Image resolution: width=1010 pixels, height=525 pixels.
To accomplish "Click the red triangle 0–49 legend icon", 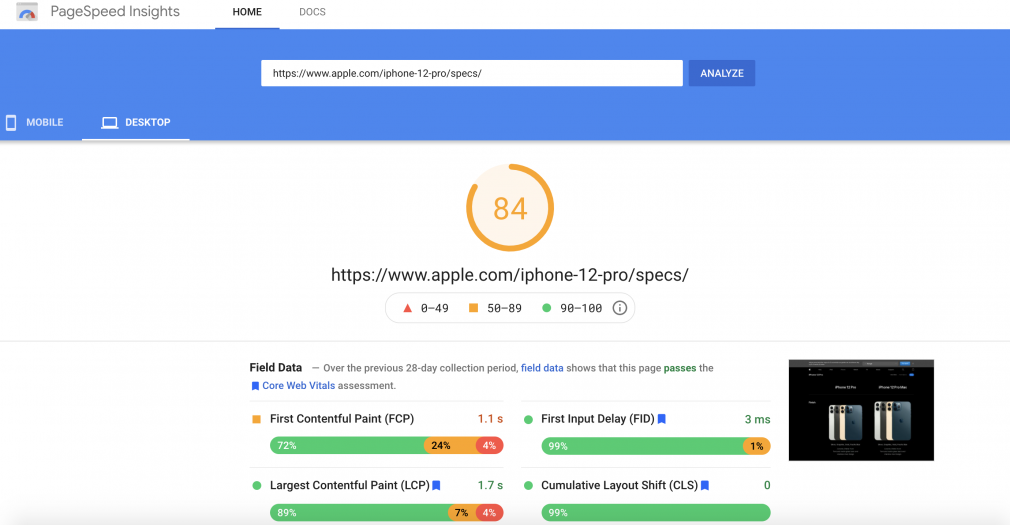I will tap(407, 308).
